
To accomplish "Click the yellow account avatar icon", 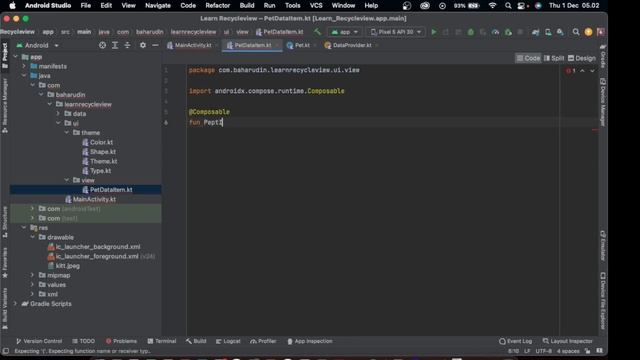I will coord(588,32).
